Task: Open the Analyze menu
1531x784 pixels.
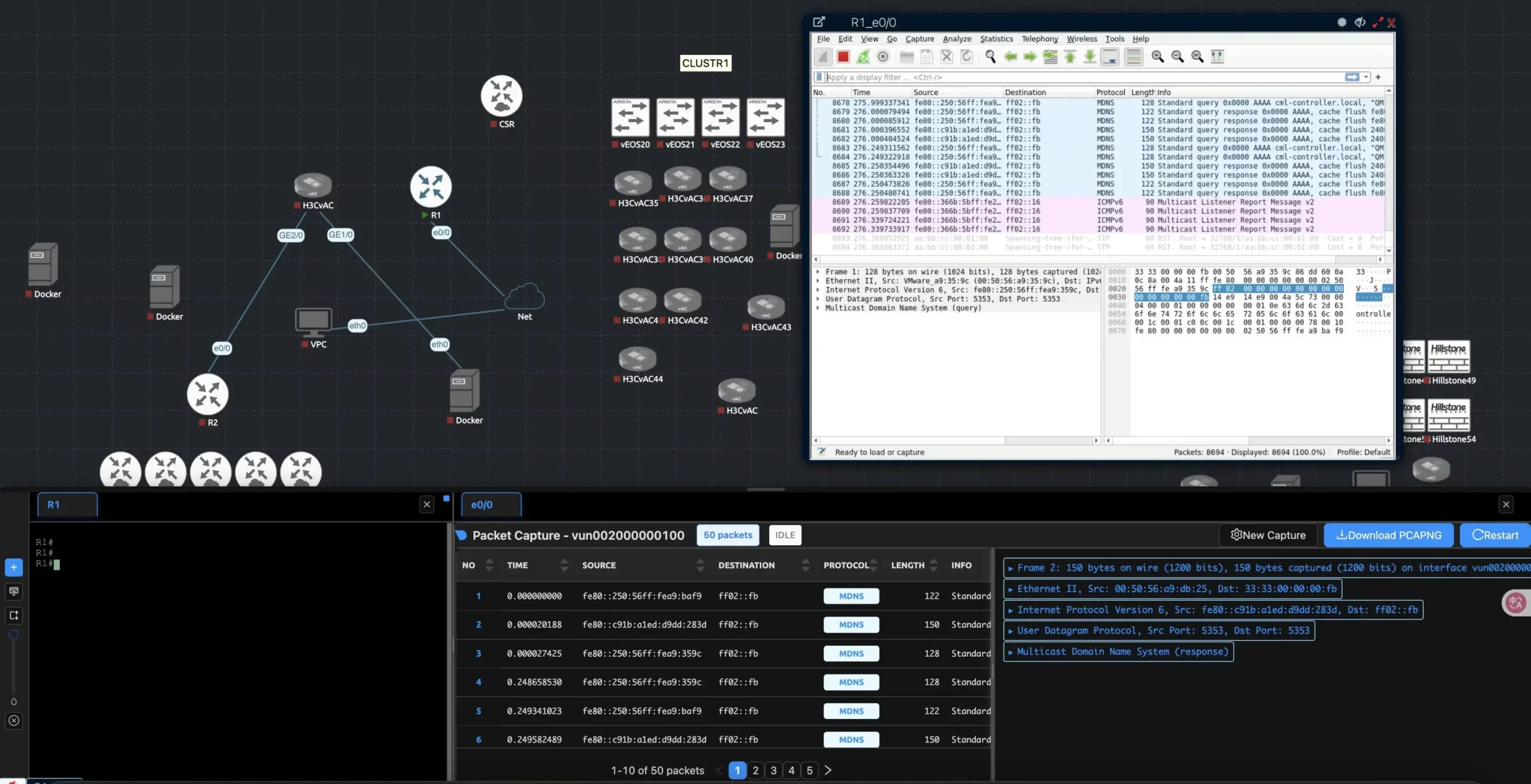Action: tap(957, 39)
